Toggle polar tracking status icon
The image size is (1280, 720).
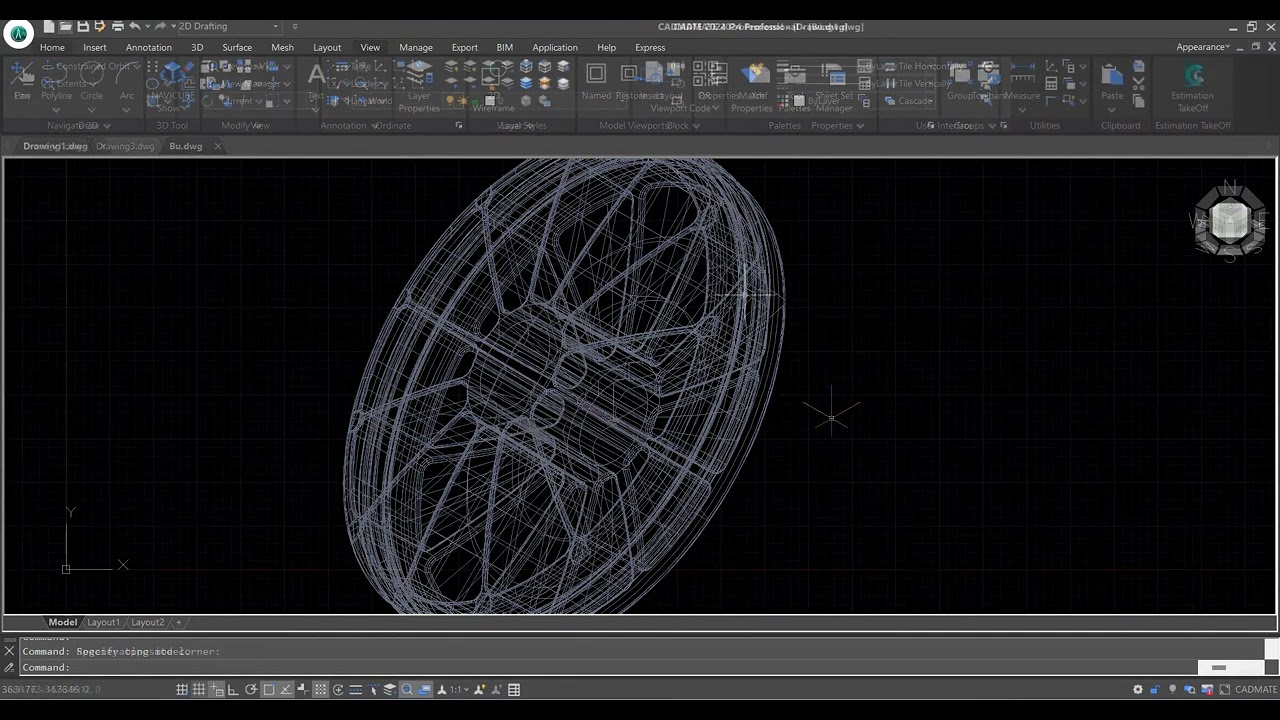tap(251, 689)
